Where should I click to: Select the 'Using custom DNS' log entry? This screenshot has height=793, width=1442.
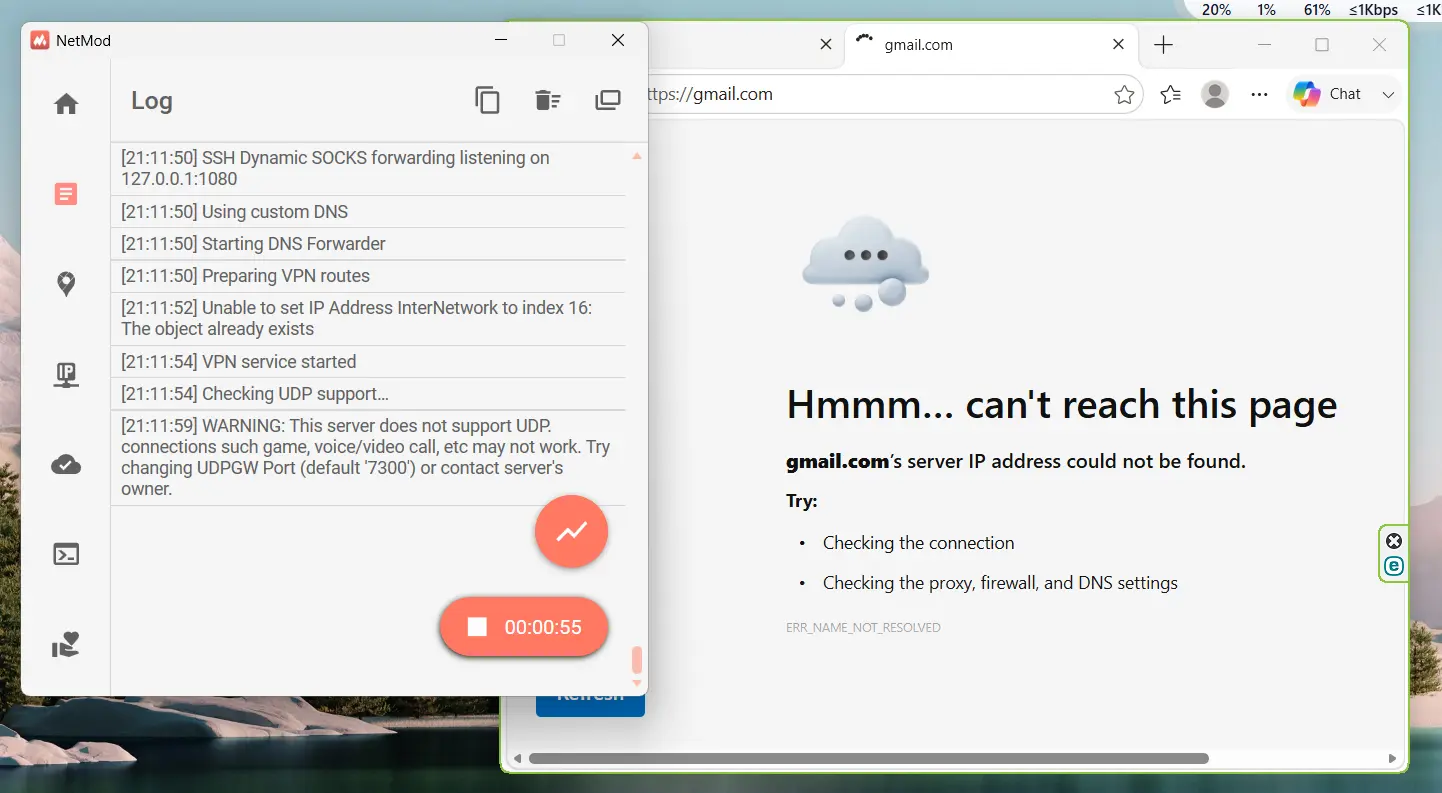point(368,212)
